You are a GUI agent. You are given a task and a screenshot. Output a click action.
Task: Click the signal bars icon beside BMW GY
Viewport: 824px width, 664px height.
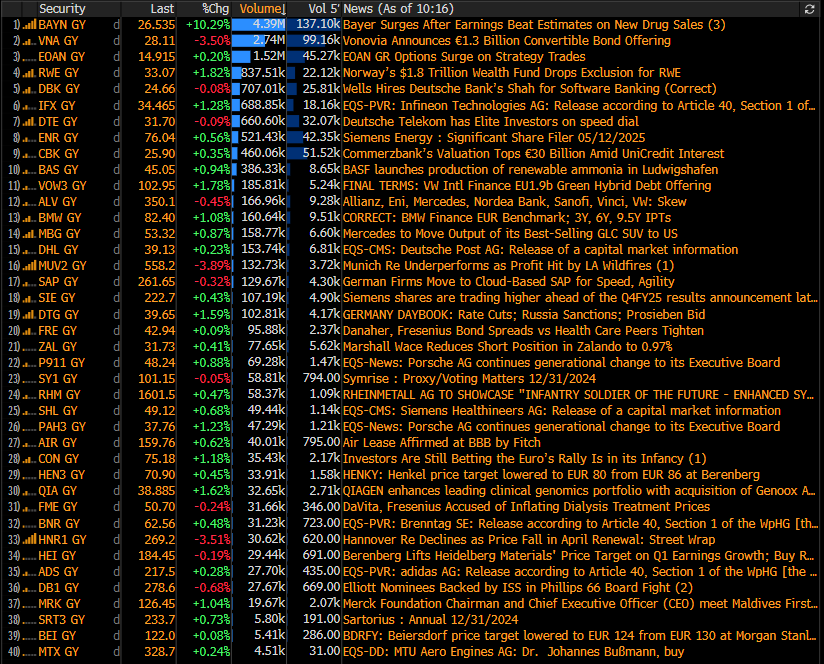coord(29,218)
